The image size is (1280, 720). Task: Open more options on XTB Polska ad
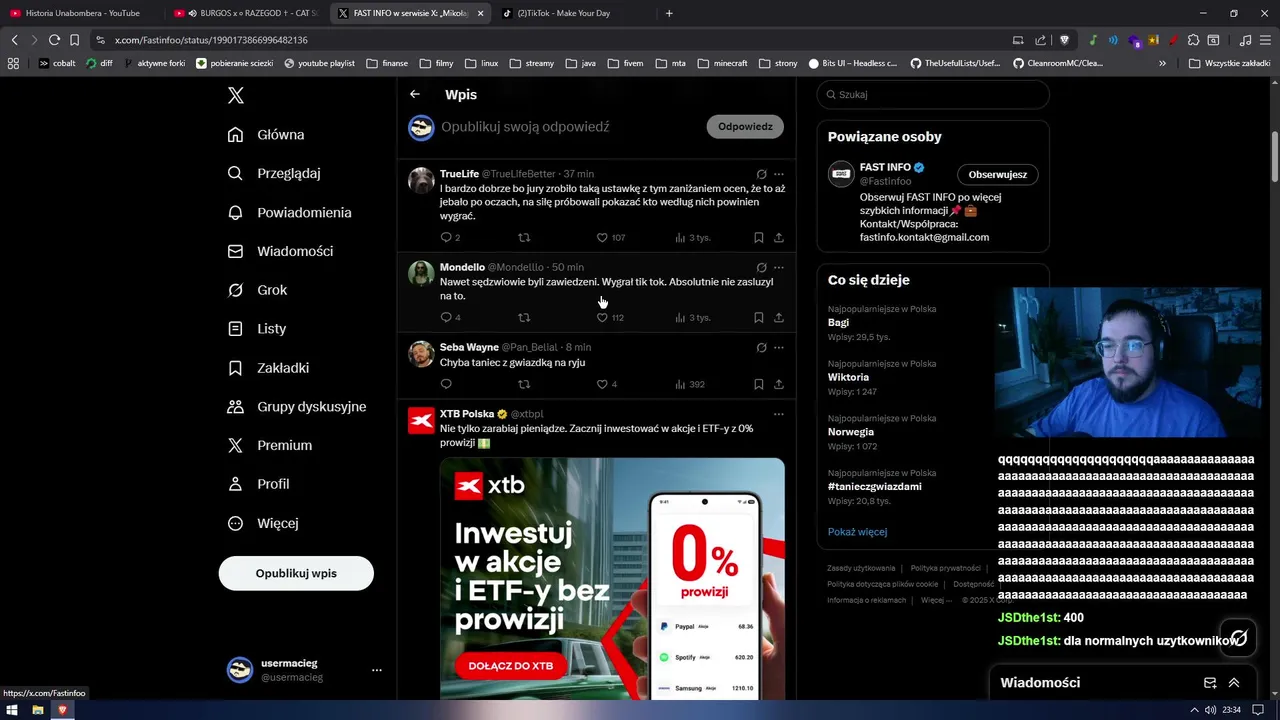tap(779, 414)
